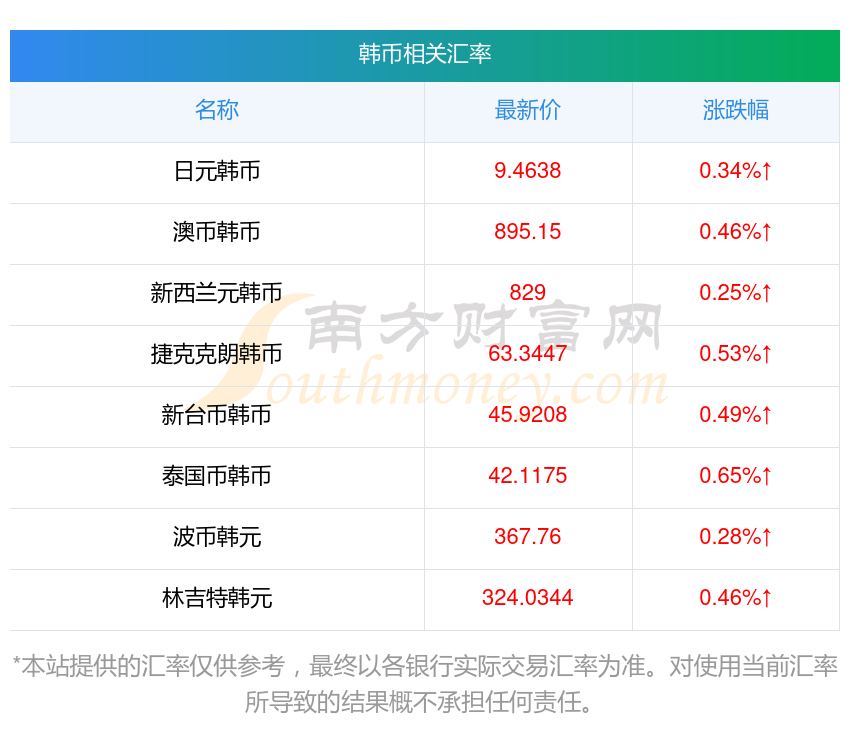The width and height of the screenshot is (850, 733).
Task: Select the 捷克克朗韩币 row name
Action: tap(216, 354)
